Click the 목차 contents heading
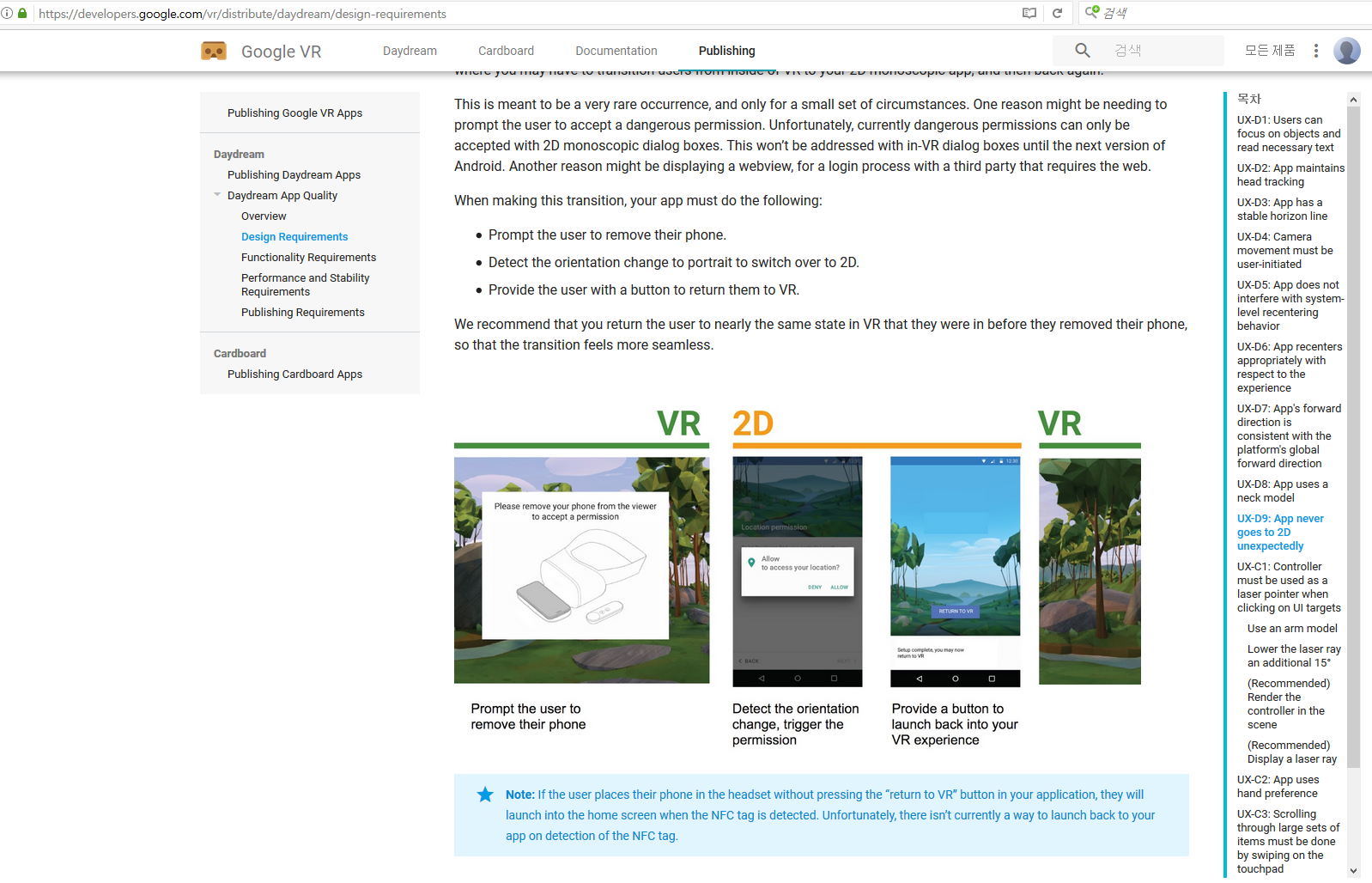Image resolution: width=1372 pixels, height=883 pixels. [x=1249, y=99]
